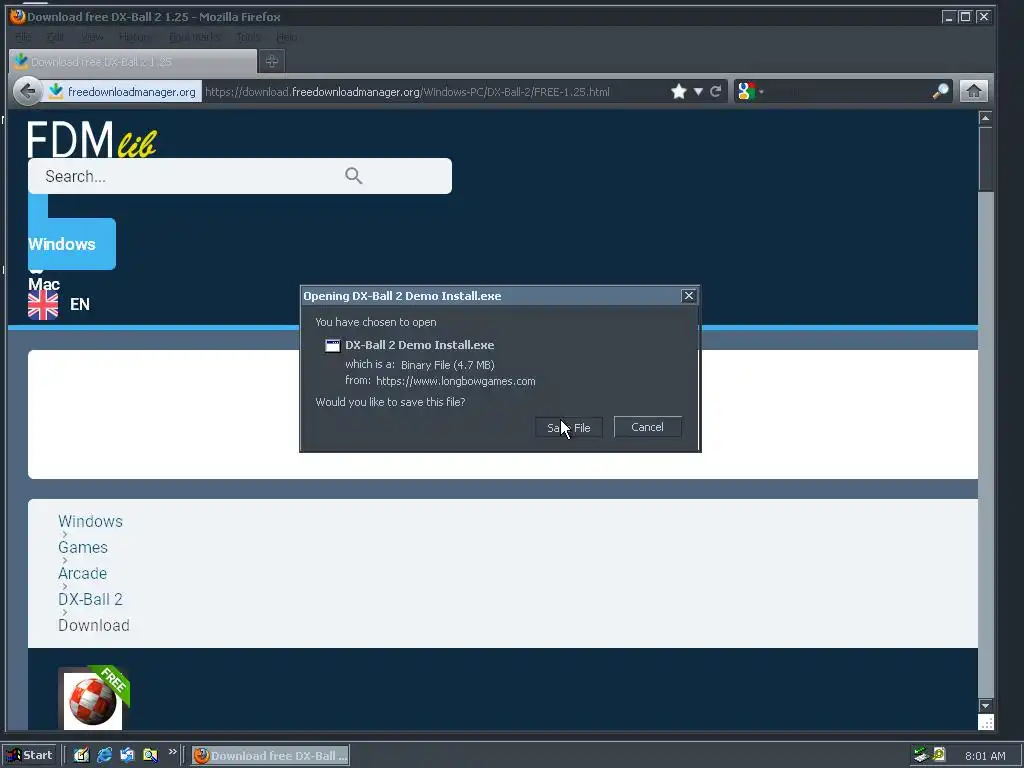Viewport: 1024px width, 768px height.
Task: Open the EN language selector
Action: pyautogui.click(x=80, y=304)
